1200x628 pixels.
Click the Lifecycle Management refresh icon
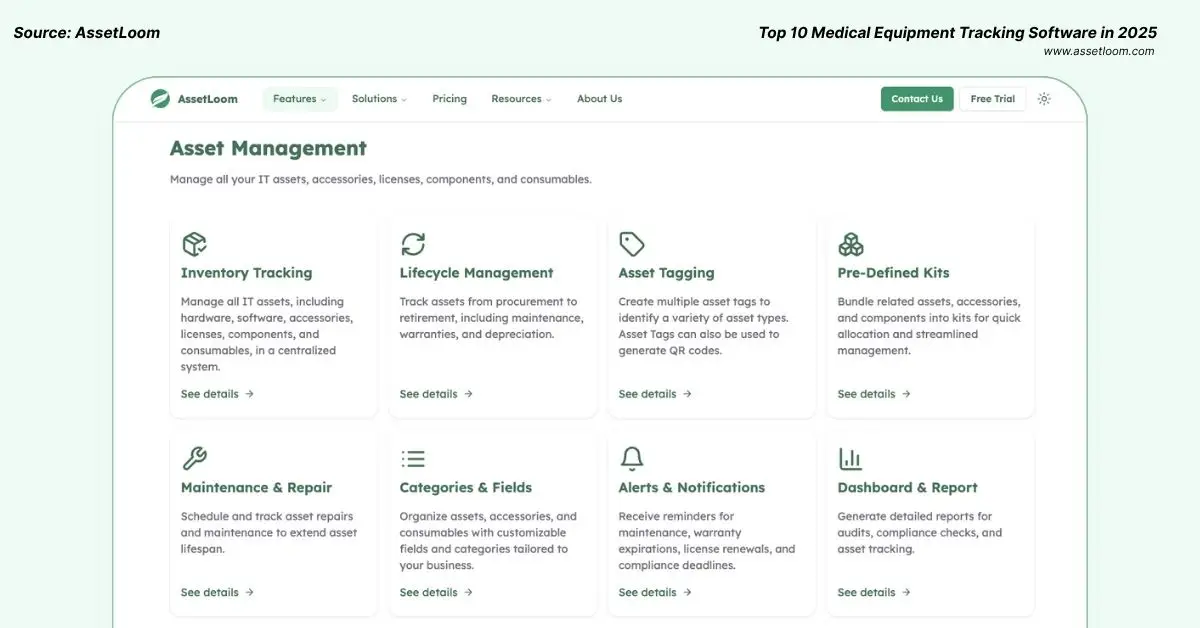[413, 244]
